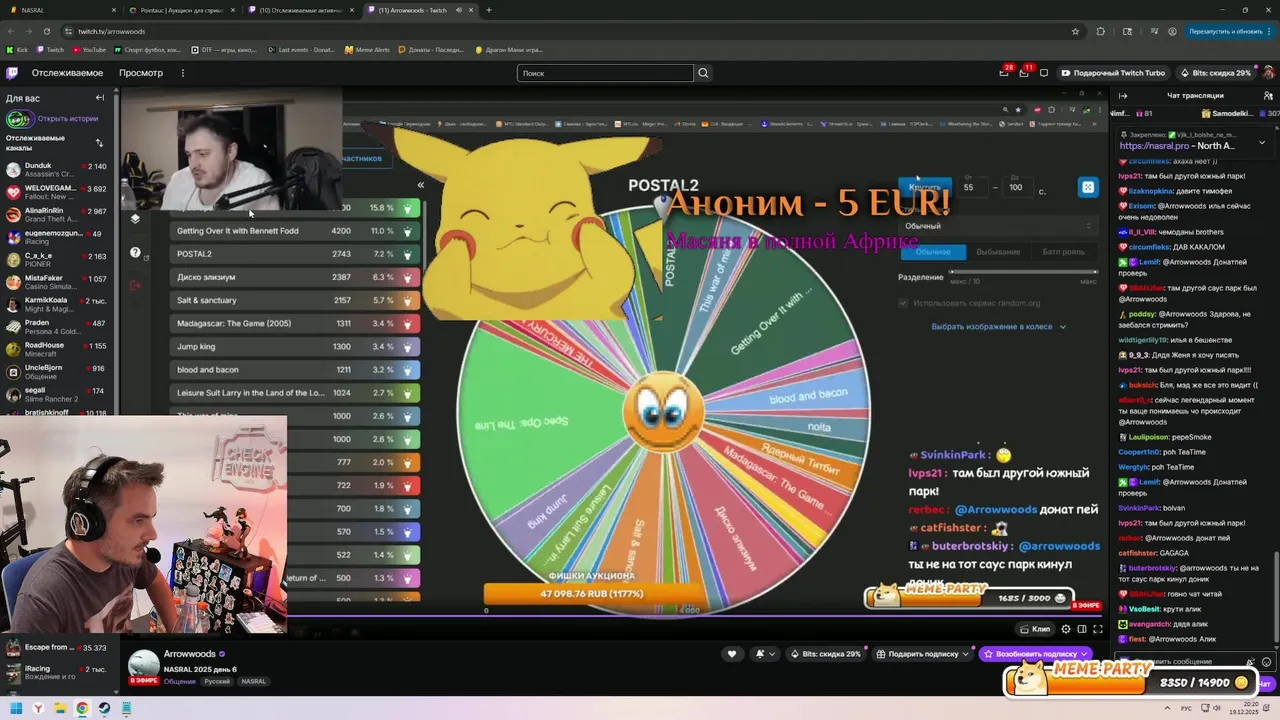Bookmark the page with the star icon
This screenshot has height=720, width=1280.
(x=1075, y=31)
